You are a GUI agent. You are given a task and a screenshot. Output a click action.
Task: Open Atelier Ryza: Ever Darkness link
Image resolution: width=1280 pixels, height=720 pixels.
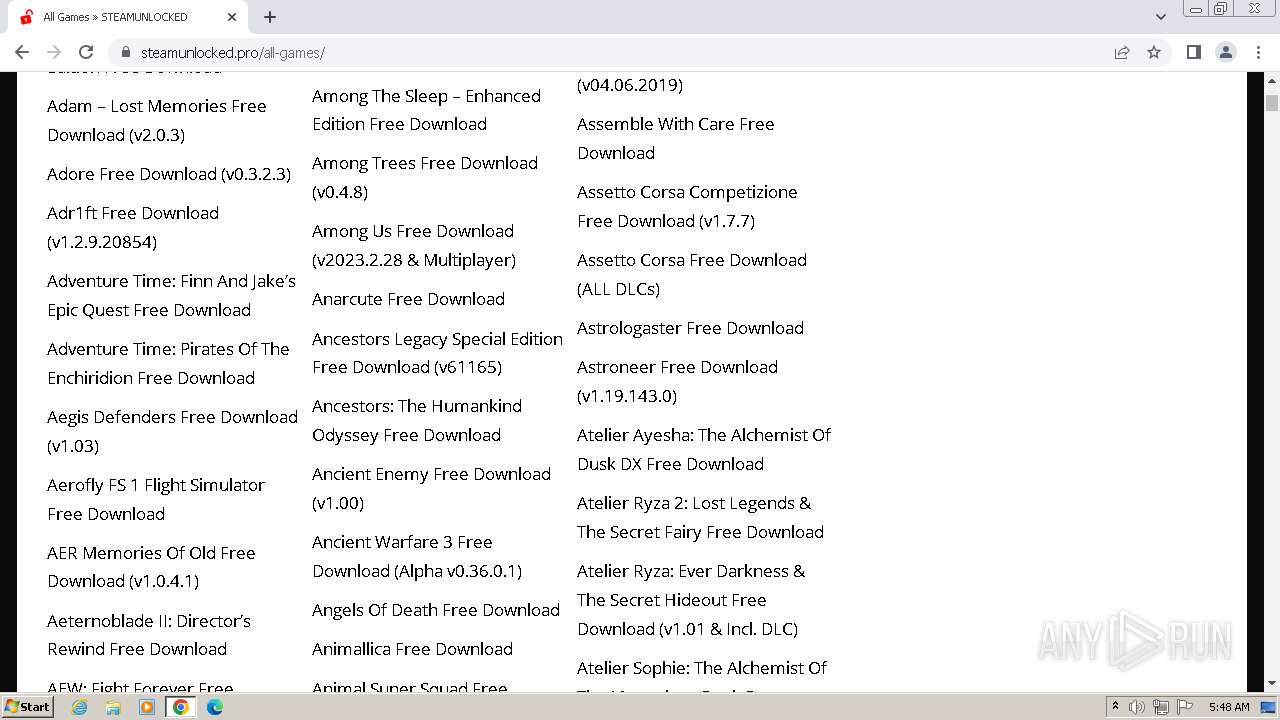(691, 600)
